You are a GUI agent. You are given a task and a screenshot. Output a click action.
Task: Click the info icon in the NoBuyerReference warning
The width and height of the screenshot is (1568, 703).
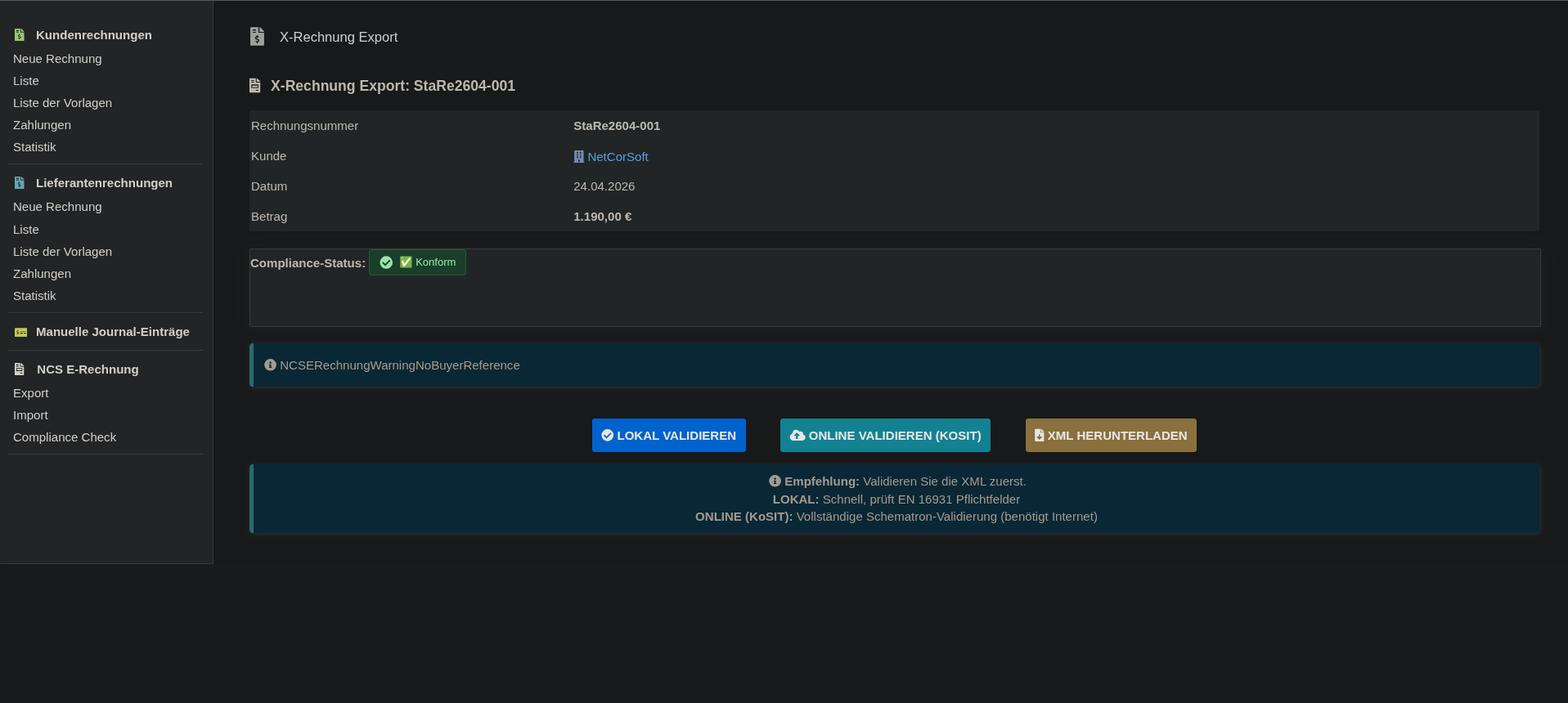point(270,365)
